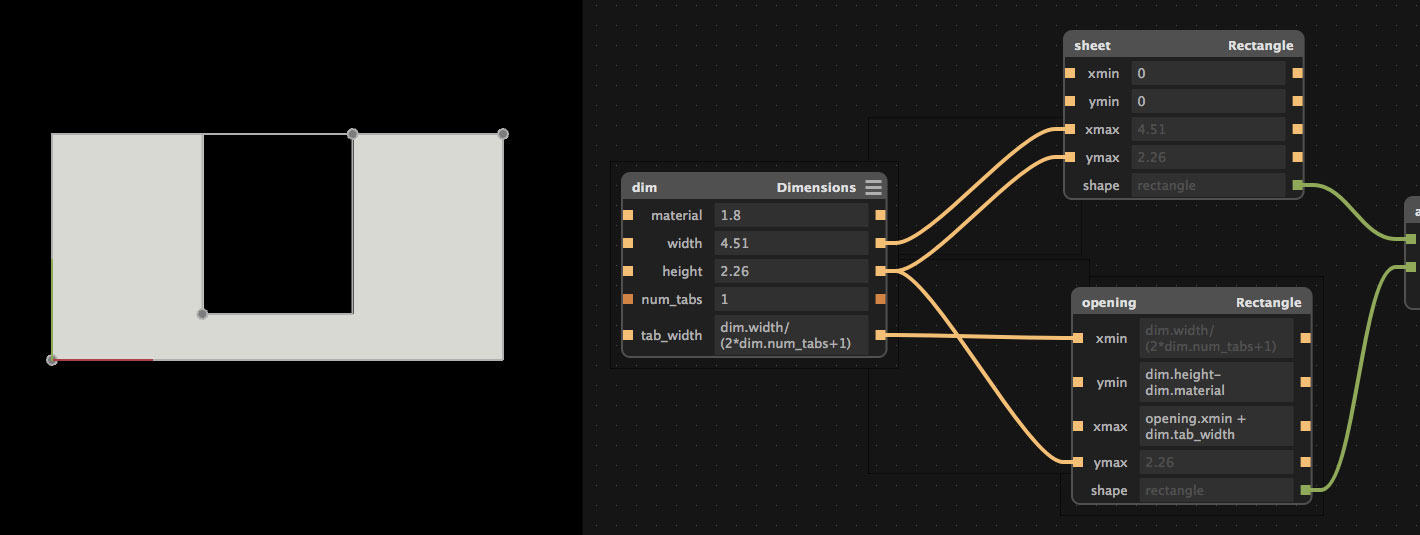Viewport: 1420px width, 535px height.
Task: Click the ymax input port on sheet node
Action: (1070, 157)
